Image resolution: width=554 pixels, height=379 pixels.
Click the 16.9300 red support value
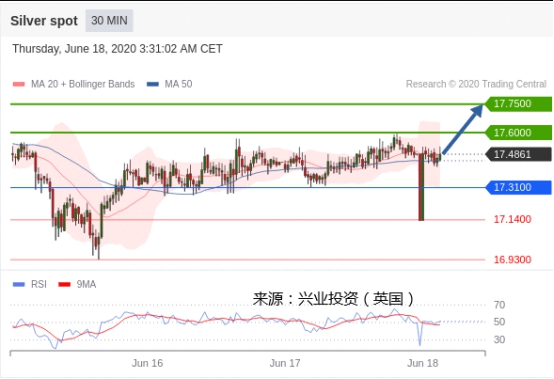pos(512,260)
